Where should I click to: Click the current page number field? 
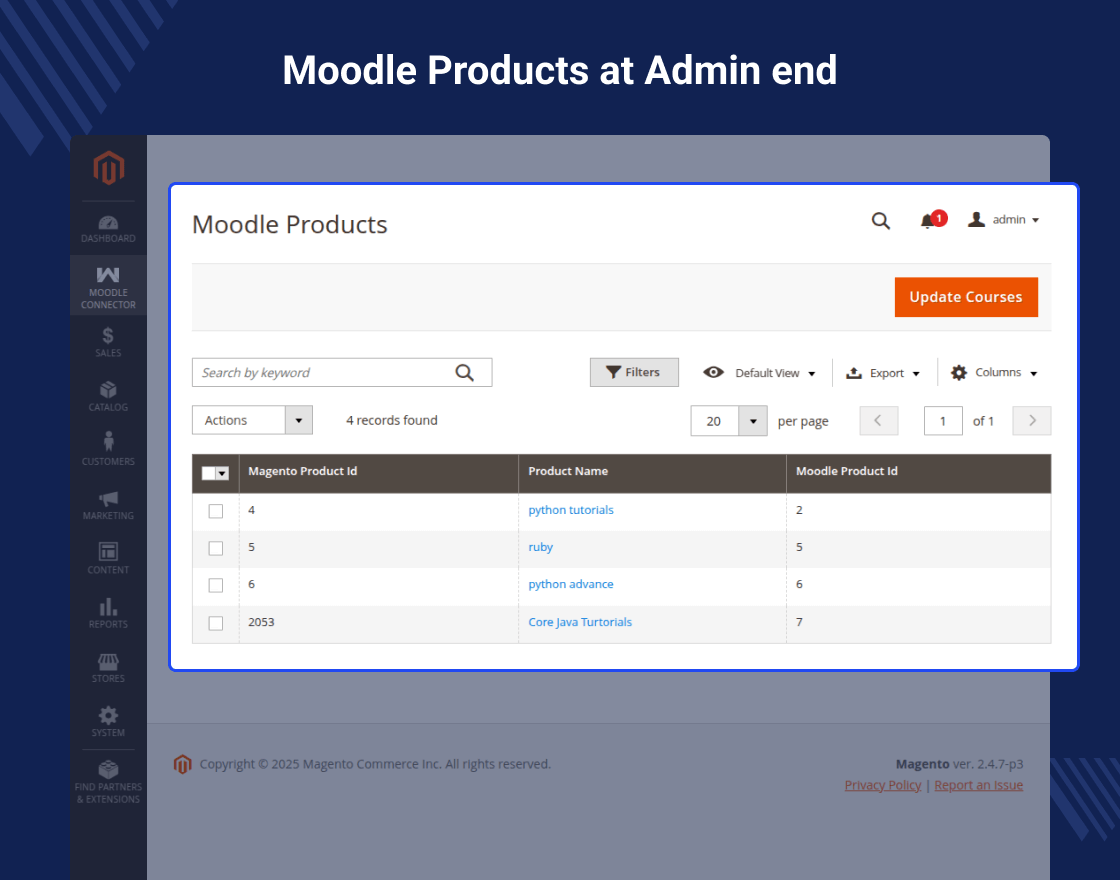(x=943, y=421)
